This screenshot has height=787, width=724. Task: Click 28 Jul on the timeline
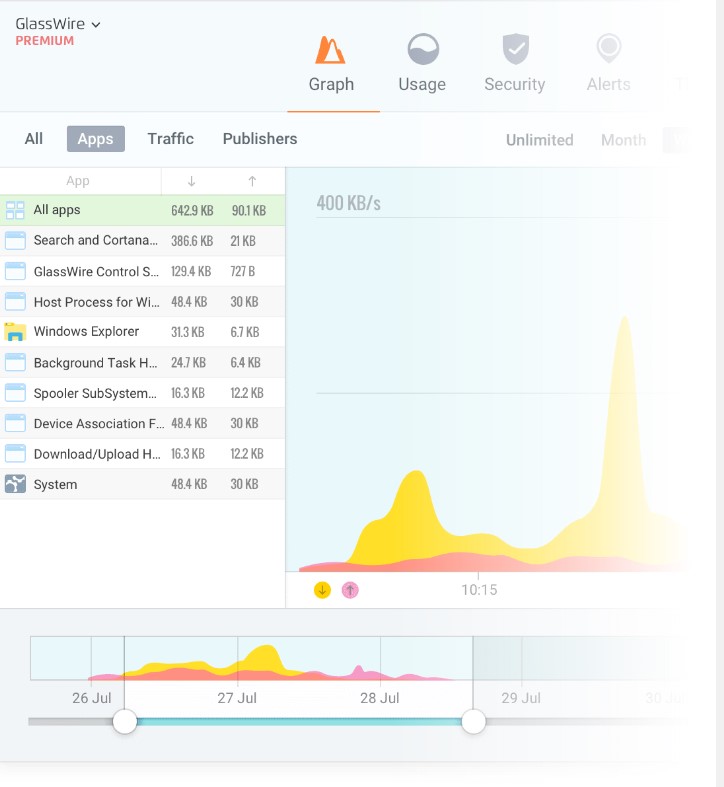pos(380,698)
